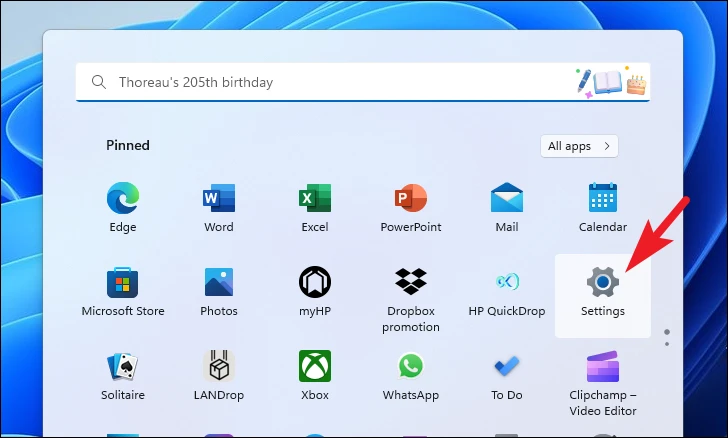Open Microsoft Store

123,292
